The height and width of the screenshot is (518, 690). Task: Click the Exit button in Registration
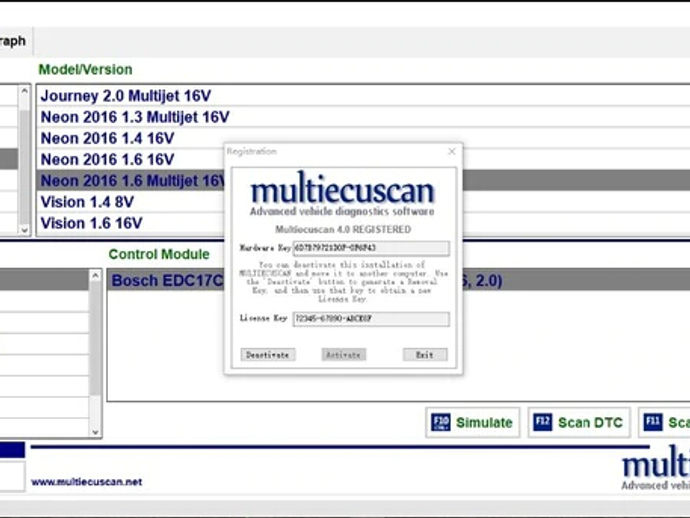point(425,355)
